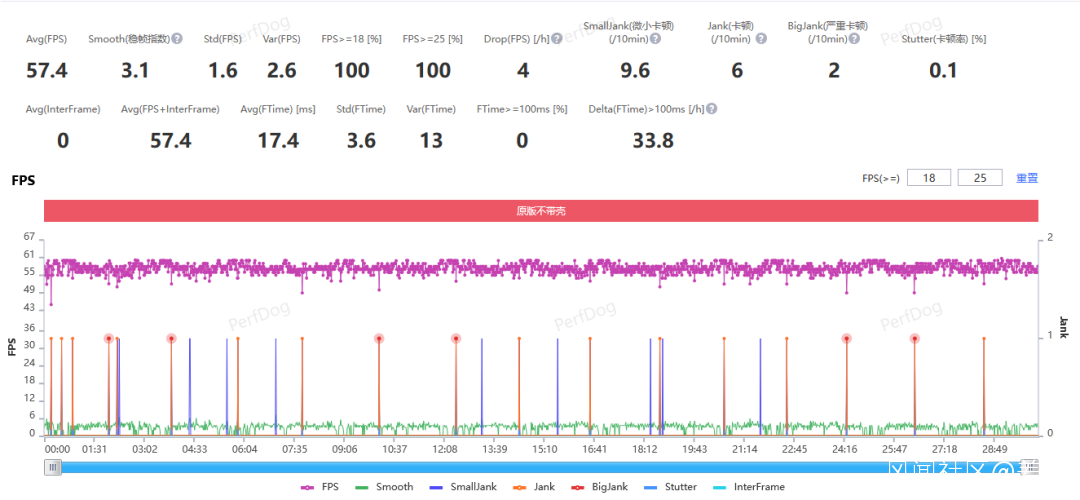1080x500 pixels.
Task: Hide the Smooth series via legend
Action: 384,487
